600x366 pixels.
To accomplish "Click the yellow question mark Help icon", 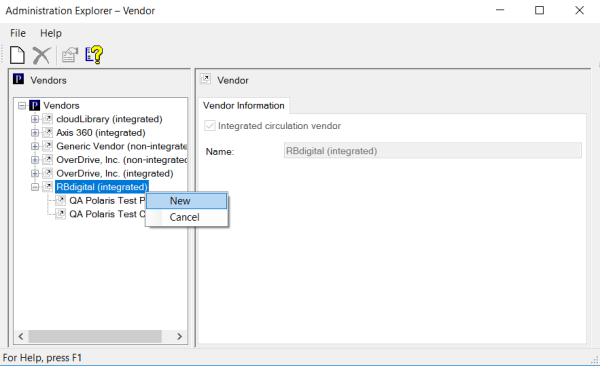I will pos(94,55).
